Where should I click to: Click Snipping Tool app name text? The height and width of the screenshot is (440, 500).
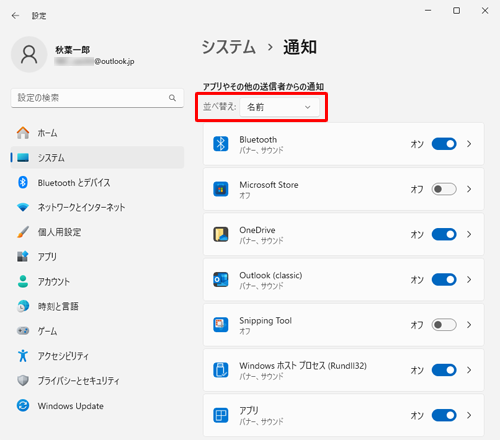click(265, 321)
